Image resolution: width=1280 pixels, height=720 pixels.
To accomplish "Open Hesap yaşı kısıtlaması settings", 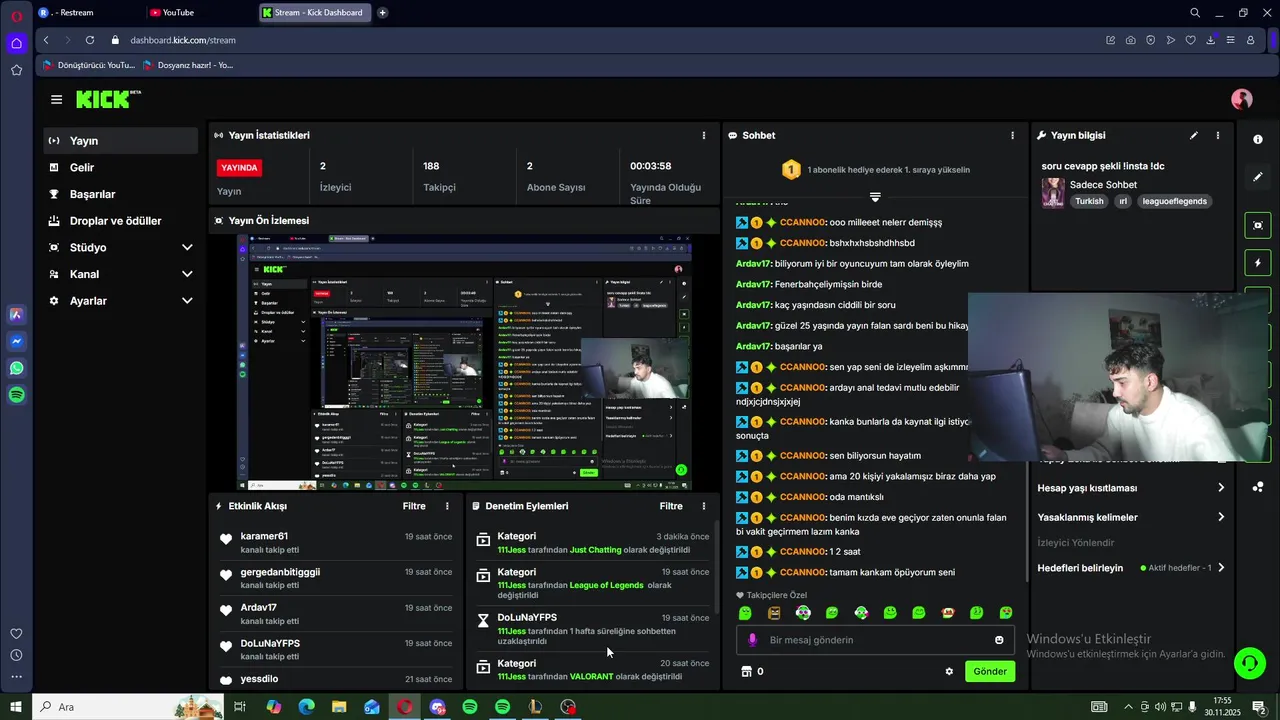I will [1131, 488].
